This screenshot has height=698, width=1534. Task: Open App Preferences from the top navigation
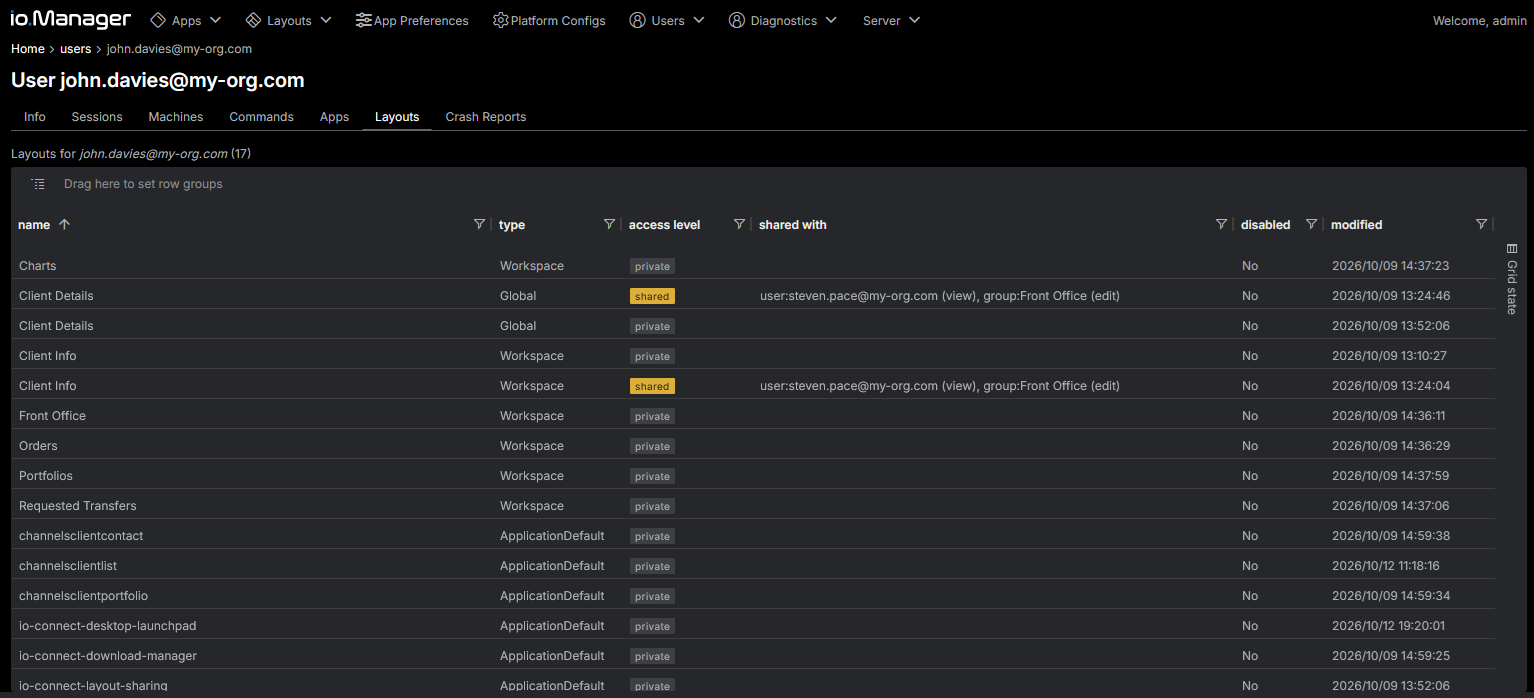click(x=412, y=20)
